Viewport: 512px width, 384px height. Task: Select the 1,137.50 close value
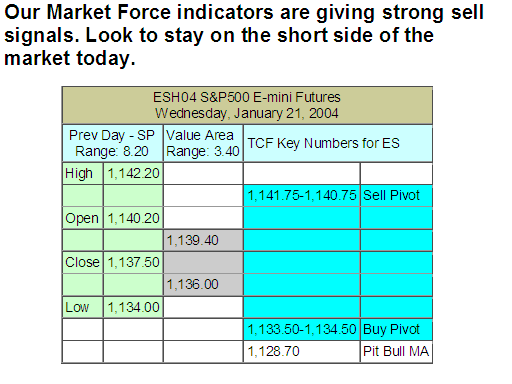(x=133, y=262)
